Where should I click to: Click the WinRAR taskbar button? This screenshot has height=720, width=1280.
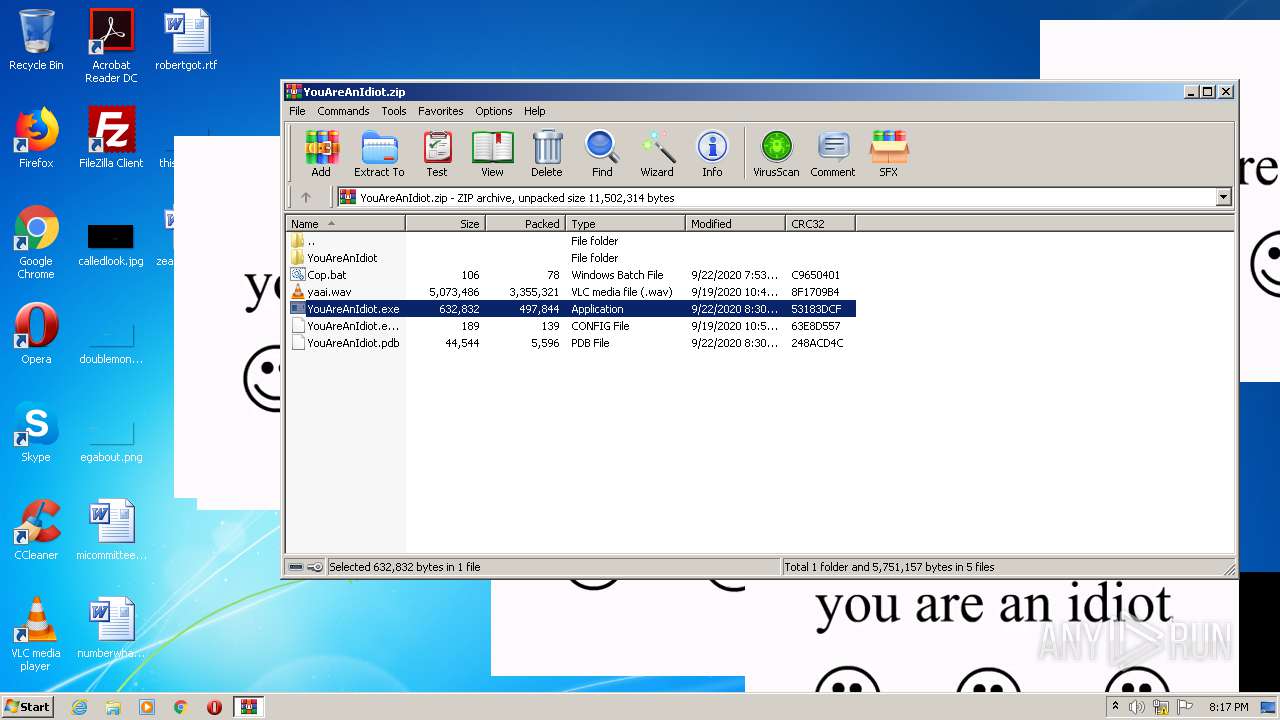click(248, 707)
